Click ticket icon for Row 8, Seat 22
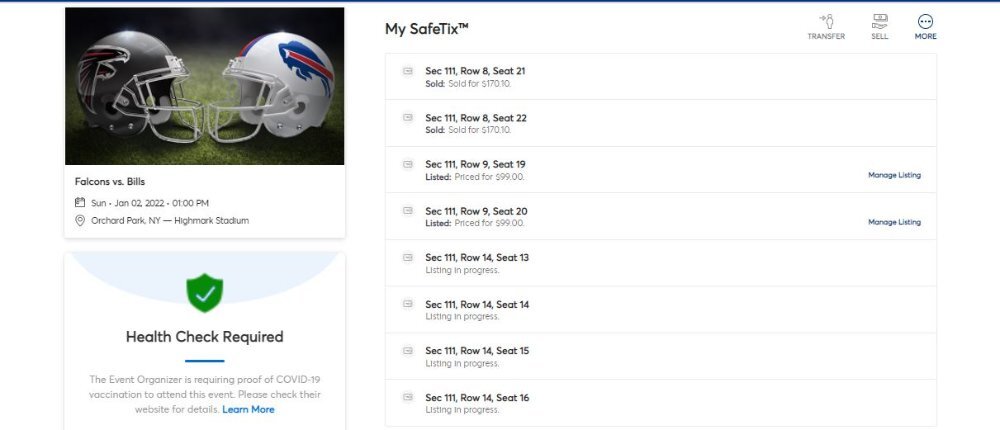Image resolution: width=1000 pixels, height=430 pixels. 408,118
